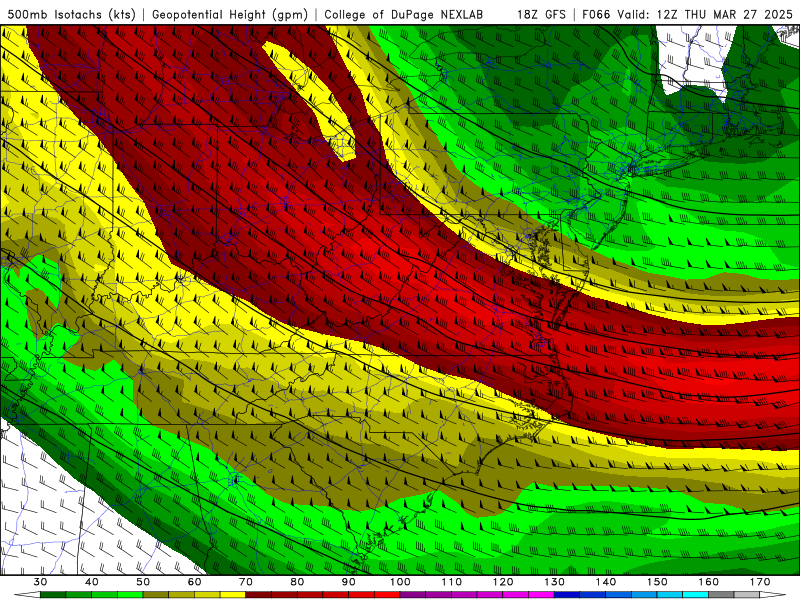
Task: Click the color scale label 90
Action: (349, 582)
